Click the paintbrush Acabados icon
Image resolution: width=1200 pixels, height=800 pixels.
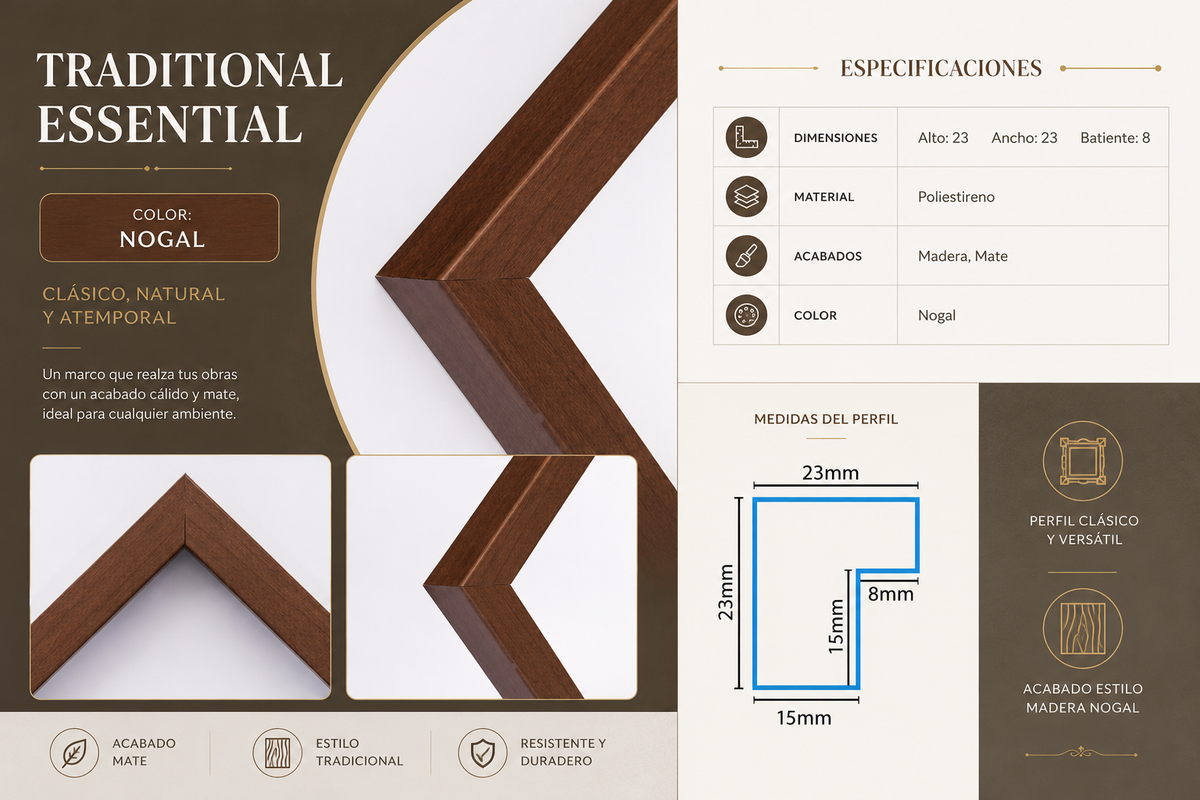click(x=746, y=256)
